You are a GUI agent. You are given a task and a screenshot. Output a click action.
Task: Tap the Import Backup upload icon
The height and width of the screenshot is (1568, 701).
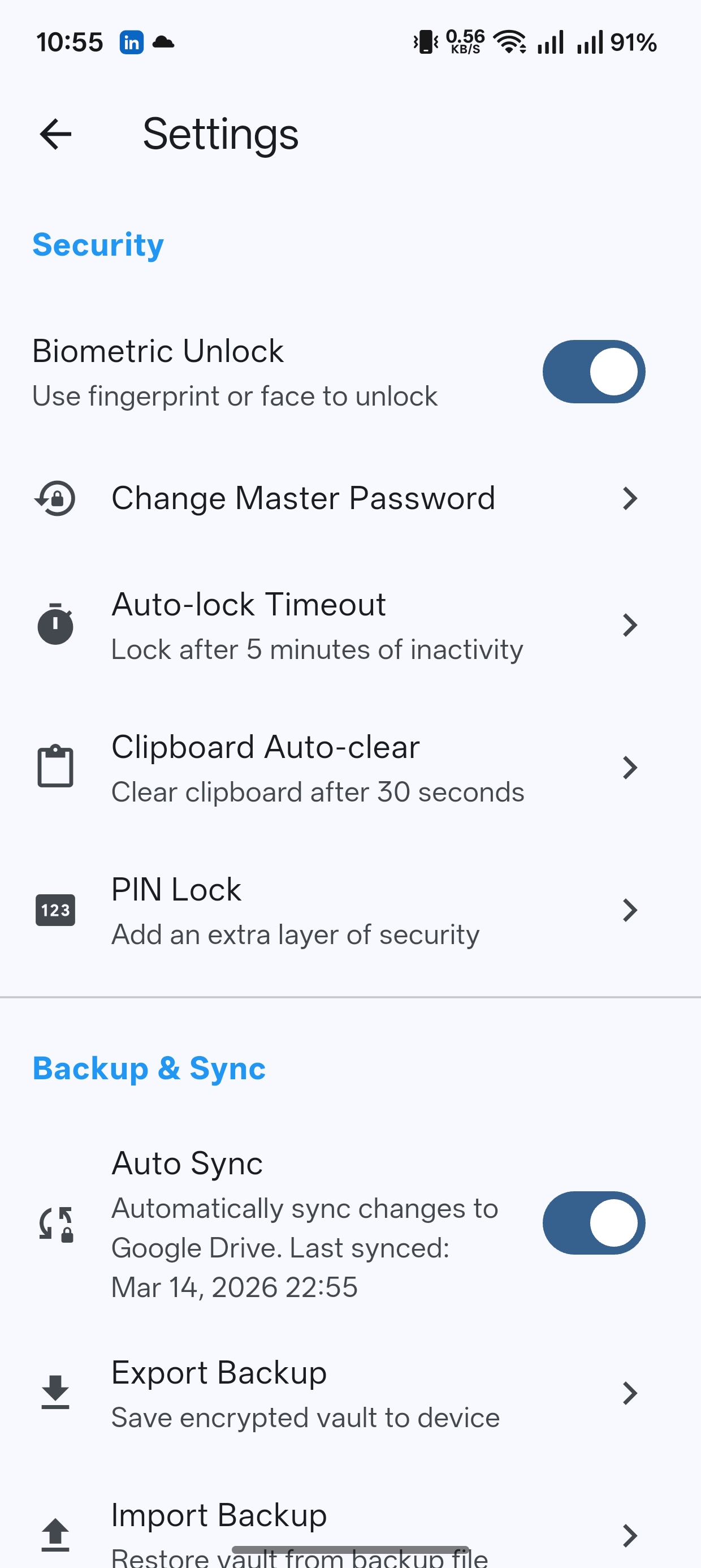coord(55,1534)
